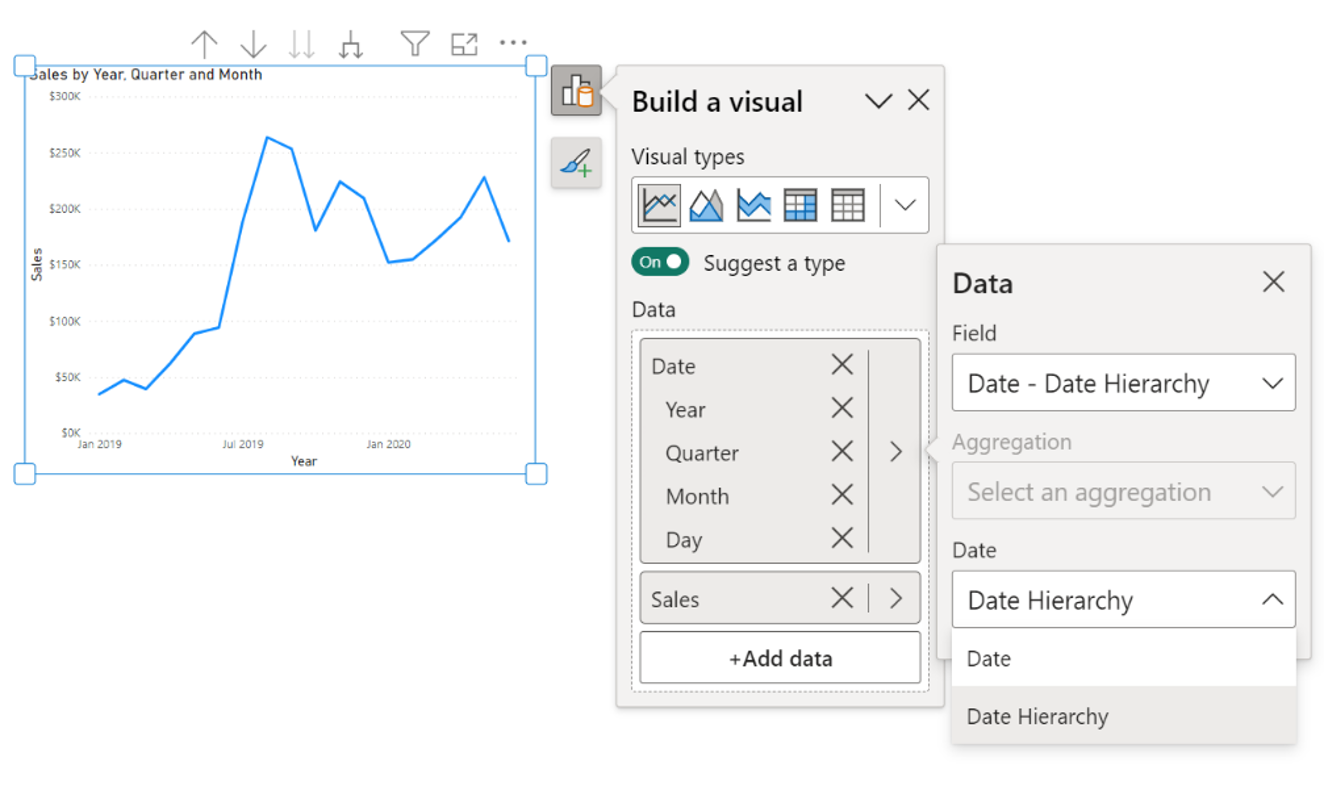
Task: Click the Year entry in the Date field
Action: [x=685, y=409]
